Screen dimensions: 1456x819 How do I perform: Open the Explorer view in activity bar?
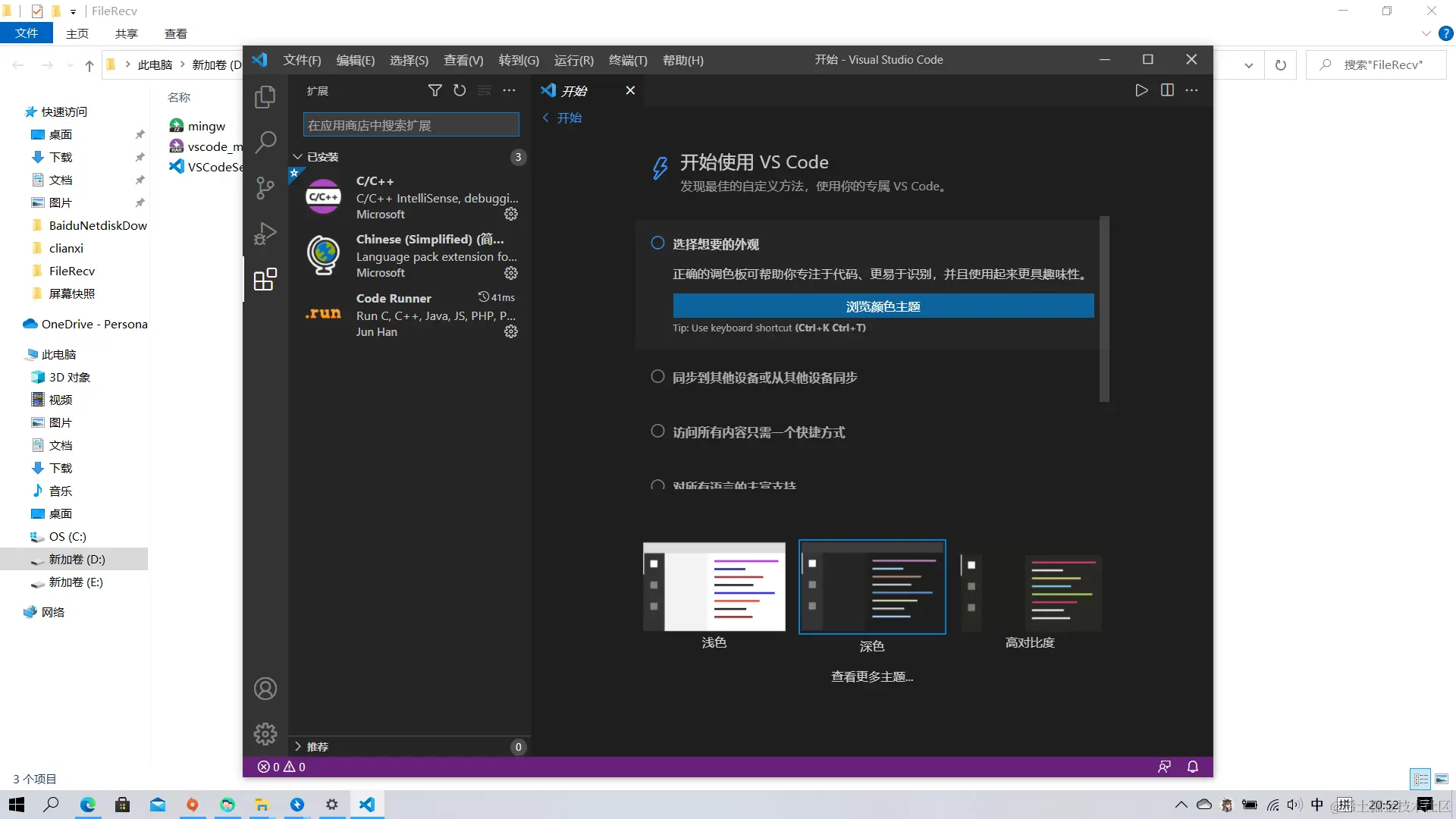265,97
